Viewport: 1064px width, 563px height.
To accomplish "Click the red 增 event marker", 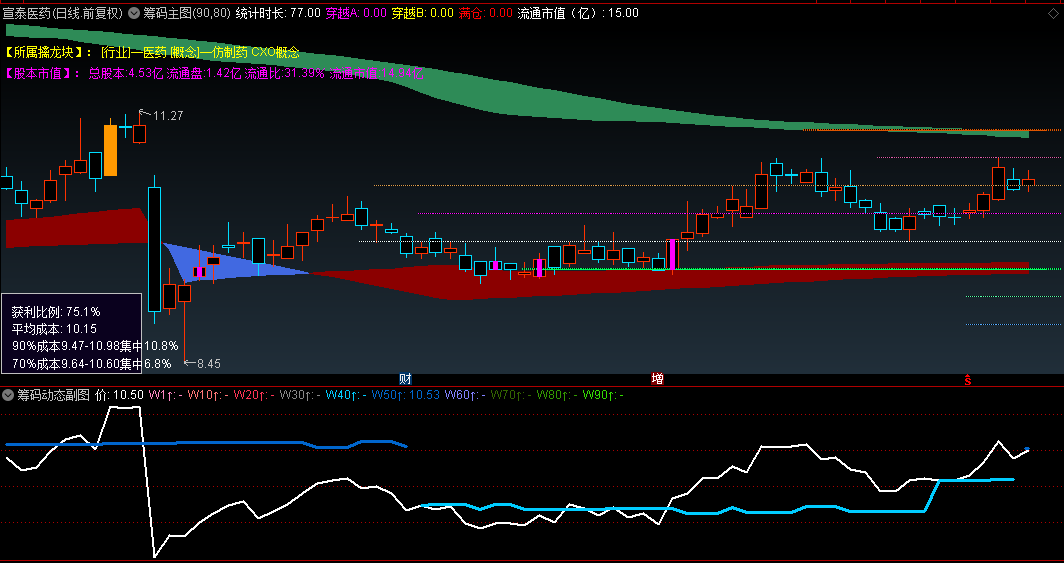I will (x=657, y=379).
